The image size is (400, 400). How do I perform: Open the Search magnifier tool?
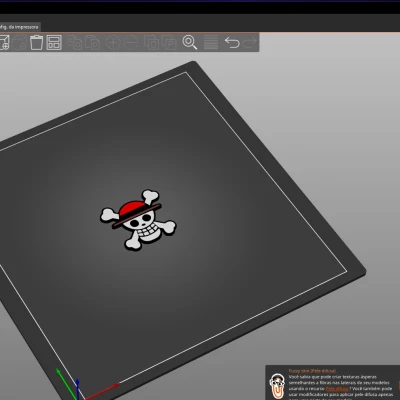pos(190,42)
